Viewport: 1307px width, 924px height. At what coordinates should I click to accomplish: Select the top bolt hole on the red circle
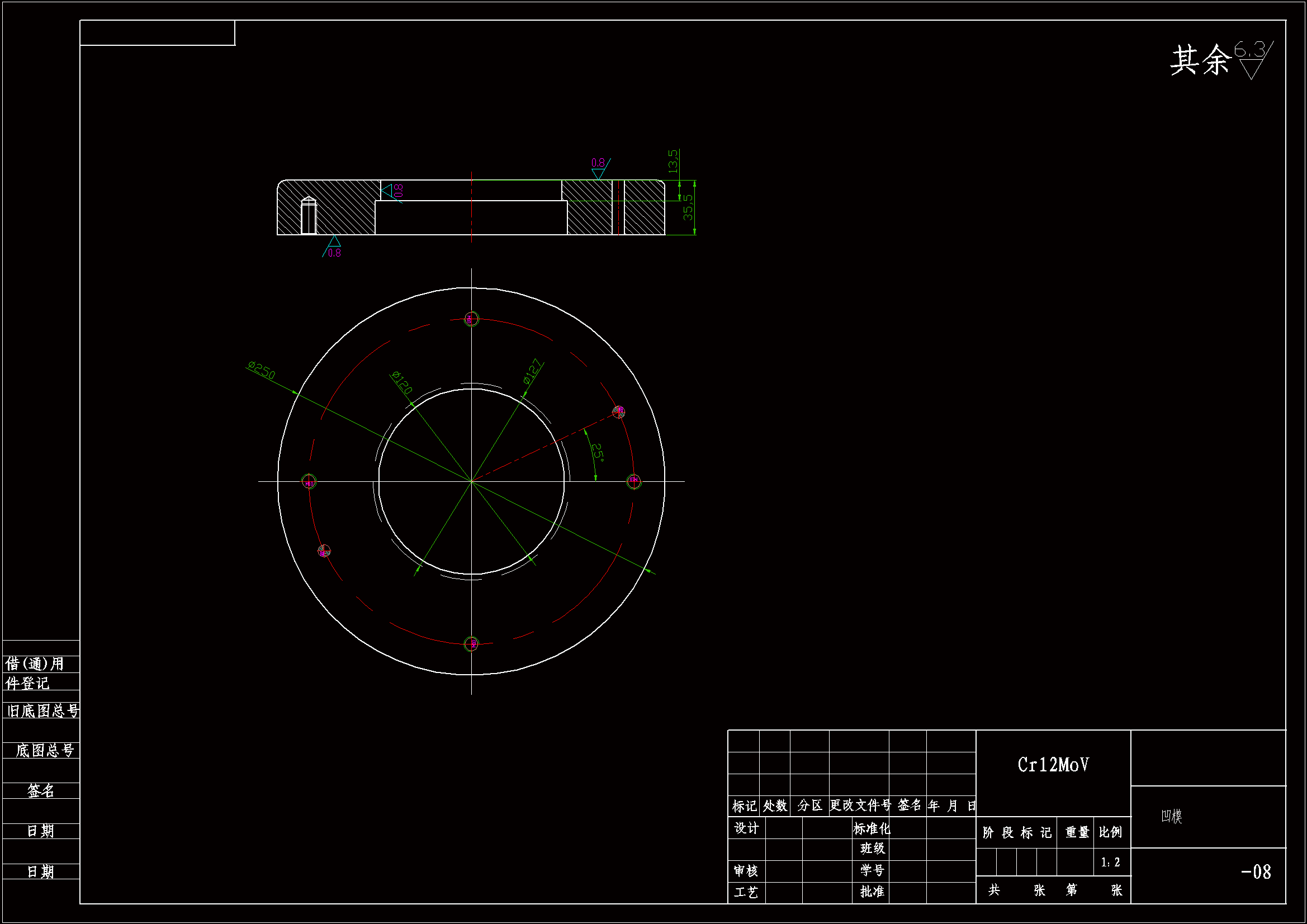471,319
